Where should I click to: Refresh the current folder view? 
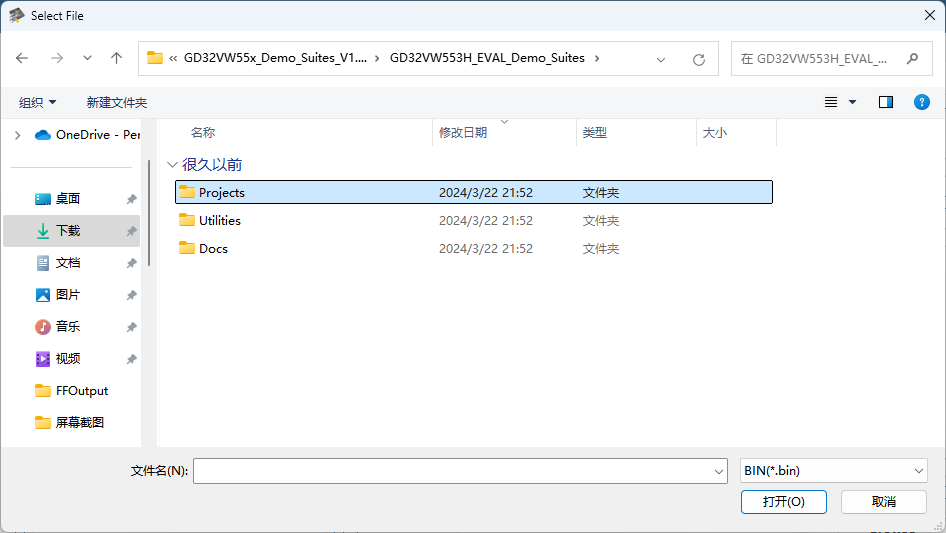coord(699,59)
